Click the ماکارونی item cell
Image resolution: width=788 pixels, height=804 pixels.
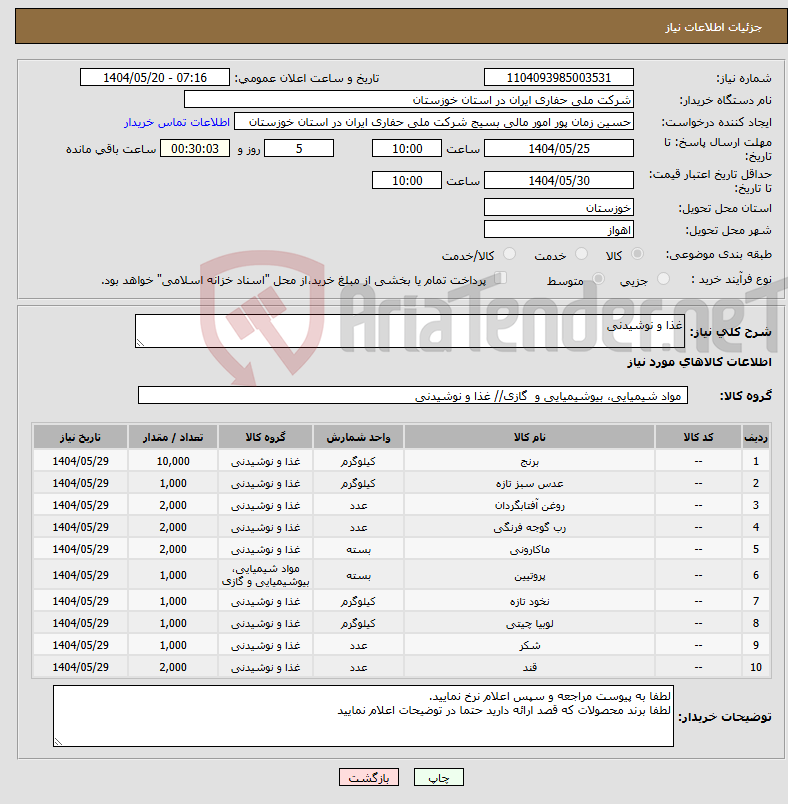pyautogui.click(x=530, y=549)
